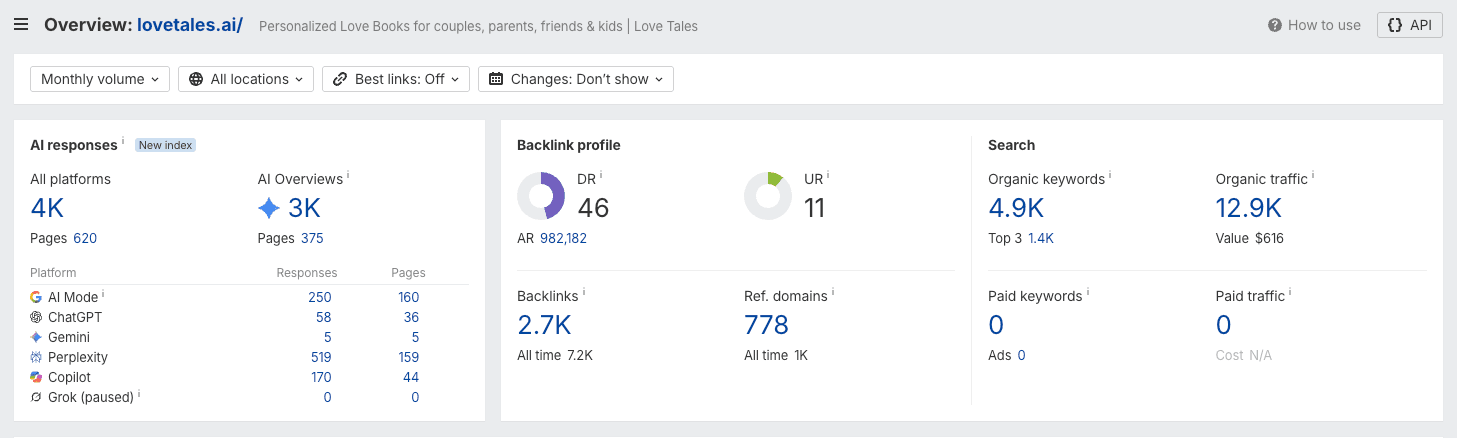Open AI Mode pages count 160
Screen dimensions: 1457x438
(x=408, y=297)
